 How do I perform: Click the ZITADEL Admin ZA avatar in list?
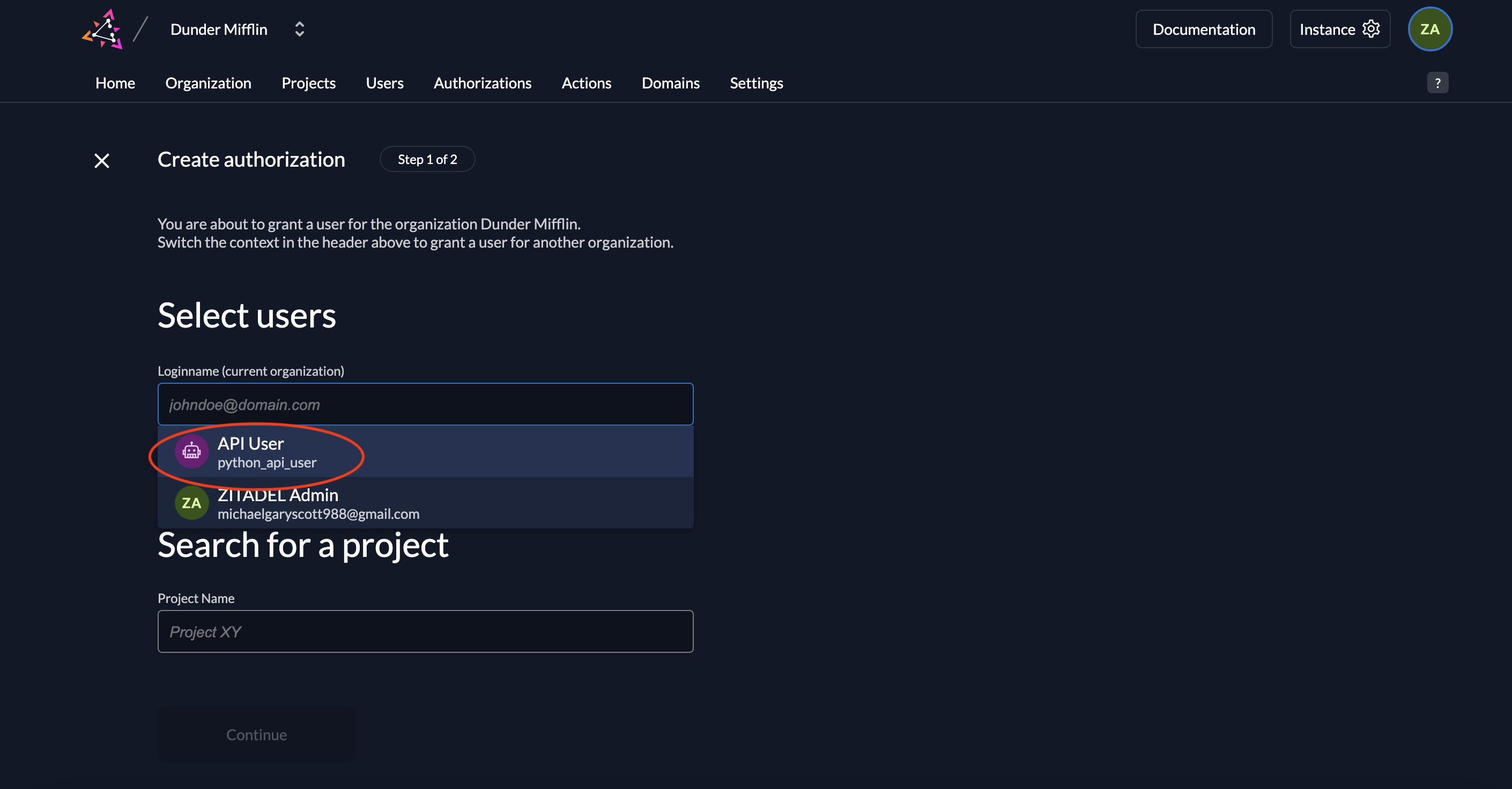coord(191,503)
